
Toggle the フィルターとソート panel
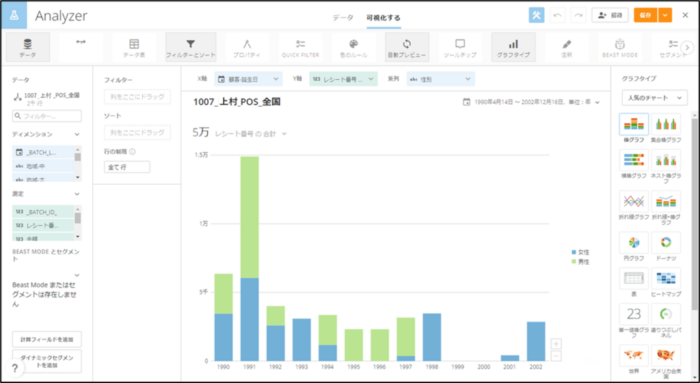click(191, 47)
